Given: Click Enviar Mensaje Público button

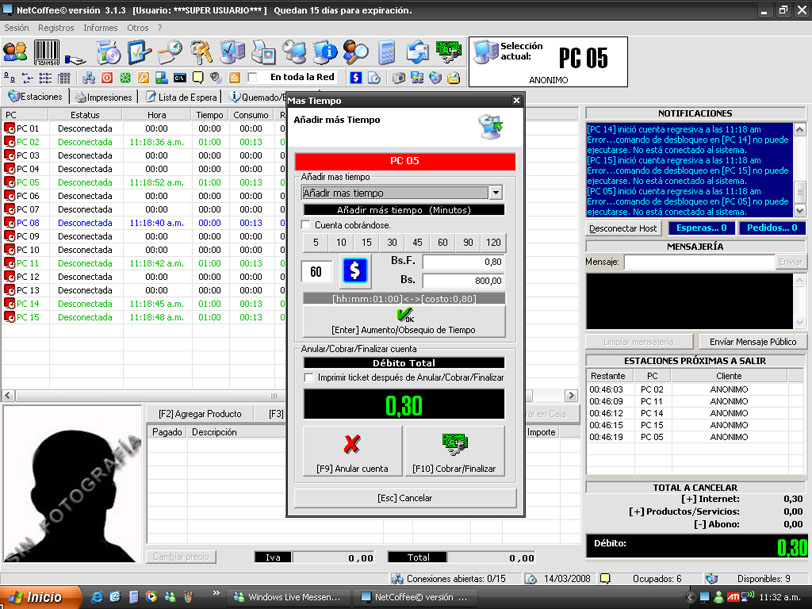Looking at the screenshot, I should (x=753, y=342).
